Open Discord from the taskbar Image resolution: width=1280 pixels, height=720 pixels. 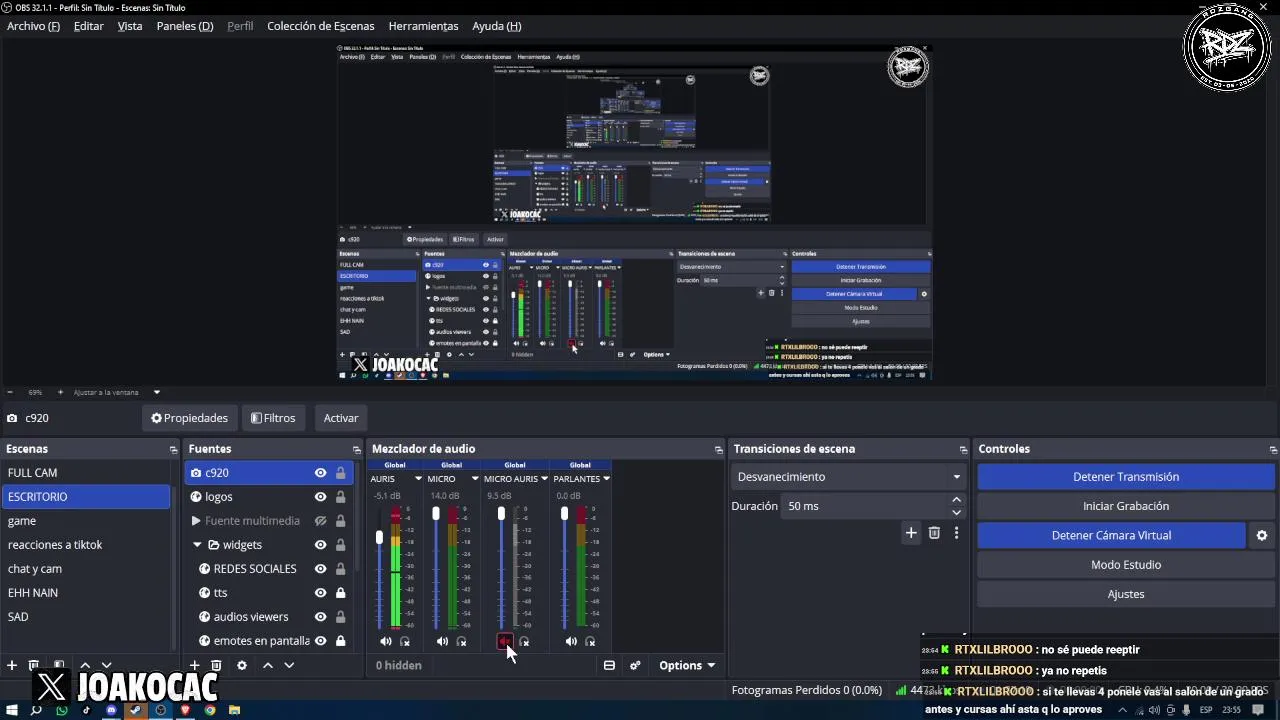pos(111,710)
